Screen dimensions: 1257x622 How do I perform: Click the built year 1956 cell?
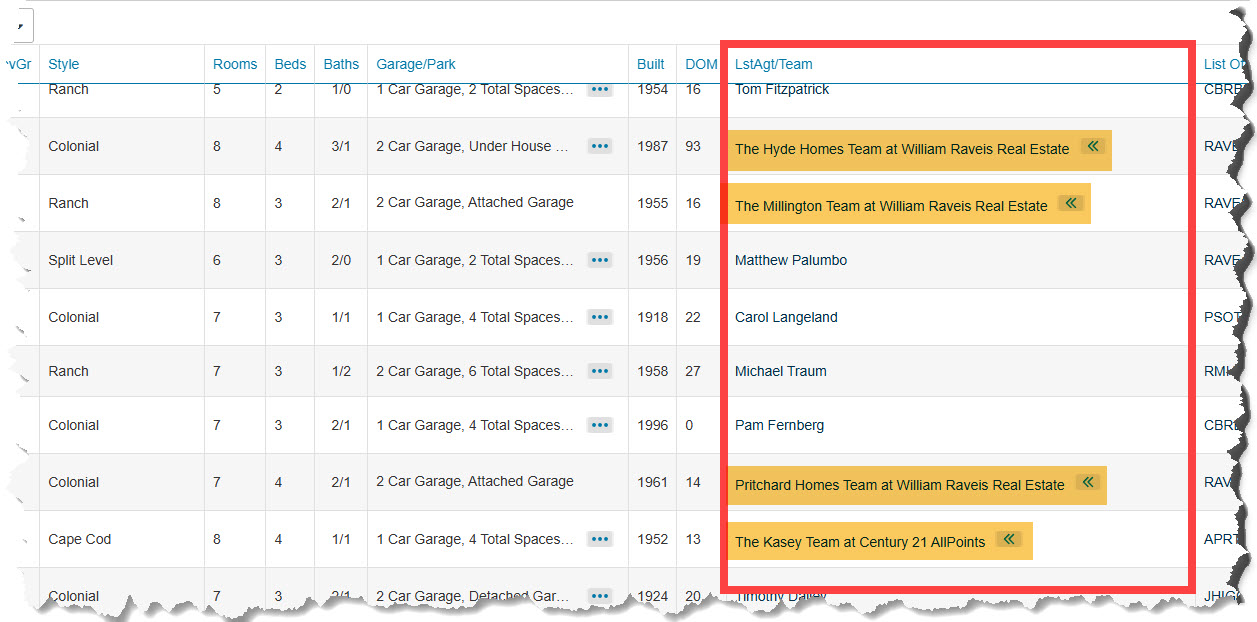click(652, 260)
